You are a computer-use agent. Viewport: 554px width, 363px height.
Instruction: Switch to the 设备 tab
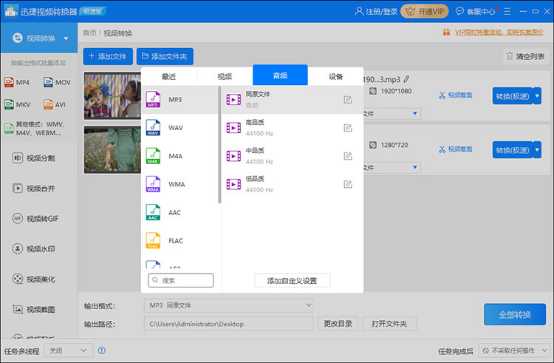[336, 76]
